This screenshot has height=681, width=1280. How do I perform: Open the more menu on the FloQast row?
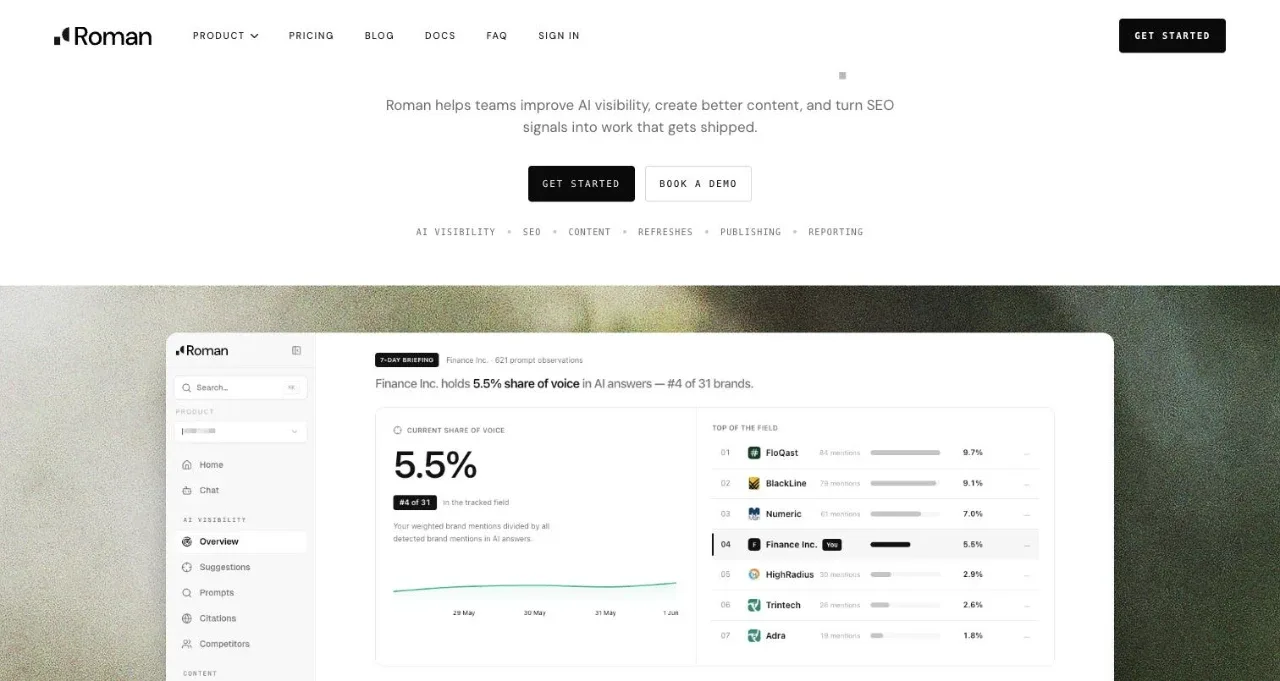(x=1026, y=453)
